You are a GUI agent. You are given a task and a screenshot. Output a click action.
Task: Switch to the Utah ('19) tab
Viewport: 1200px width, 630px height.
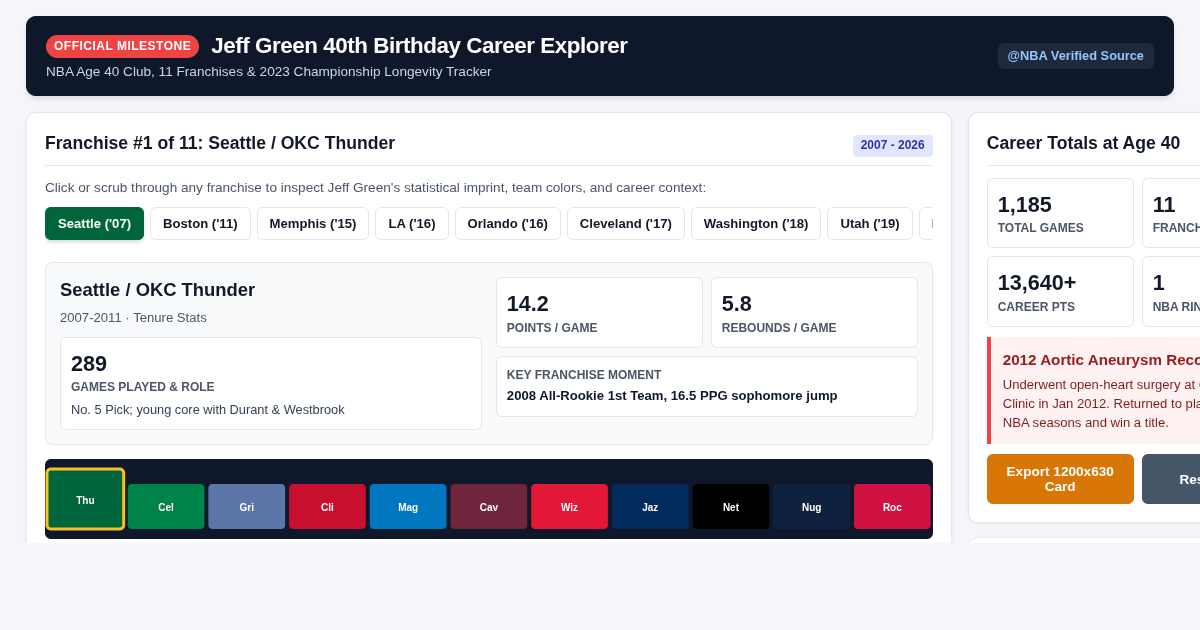point(870,223)
